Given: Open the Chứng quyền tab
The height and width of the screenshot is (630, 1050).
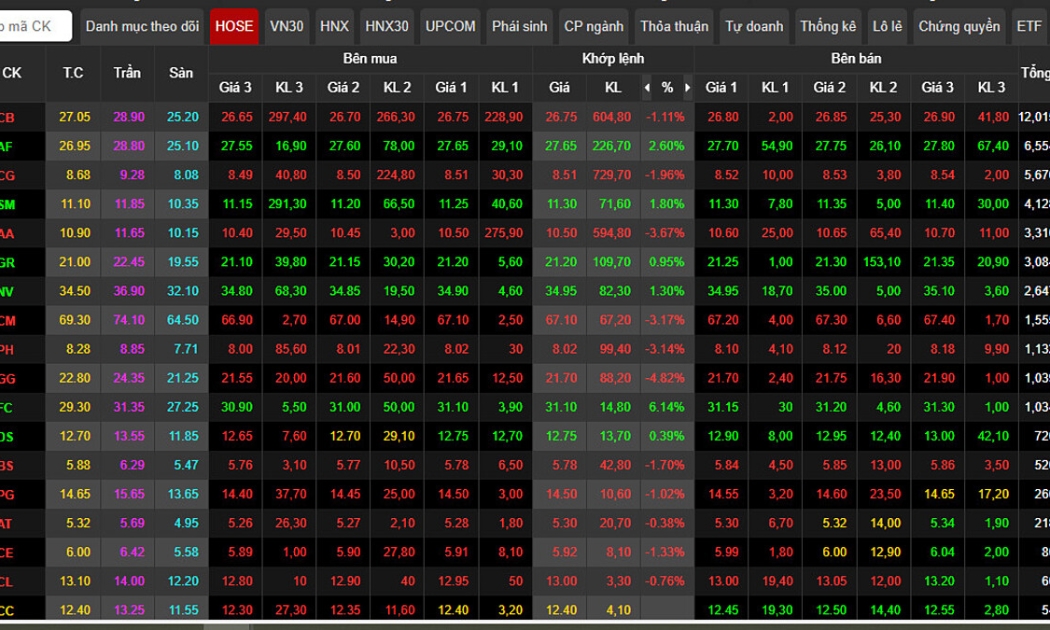Looking at the screenshot, I should (959, 26).
